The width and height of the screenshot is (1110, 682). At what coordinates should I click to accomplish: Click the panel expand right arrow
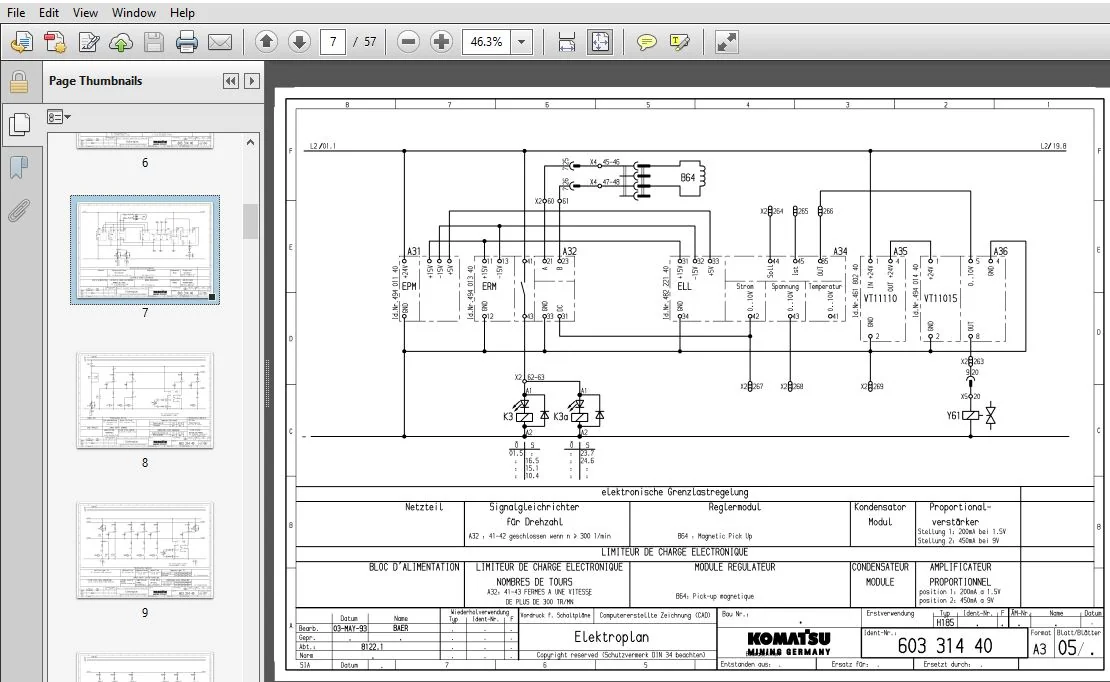pos(251,81)
